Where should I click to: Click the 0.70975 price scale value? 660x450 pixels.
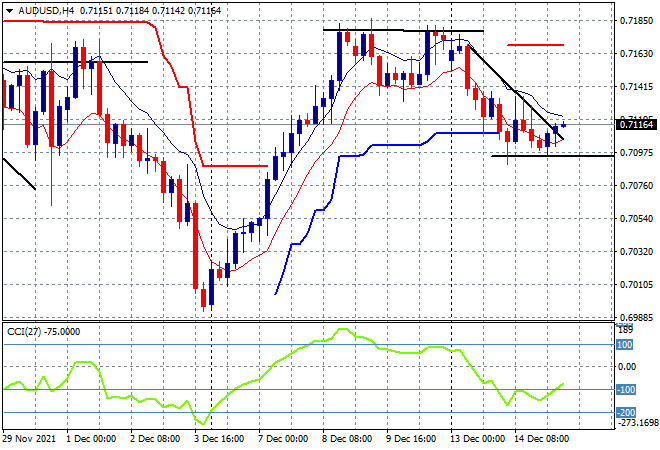click(636, 153)
